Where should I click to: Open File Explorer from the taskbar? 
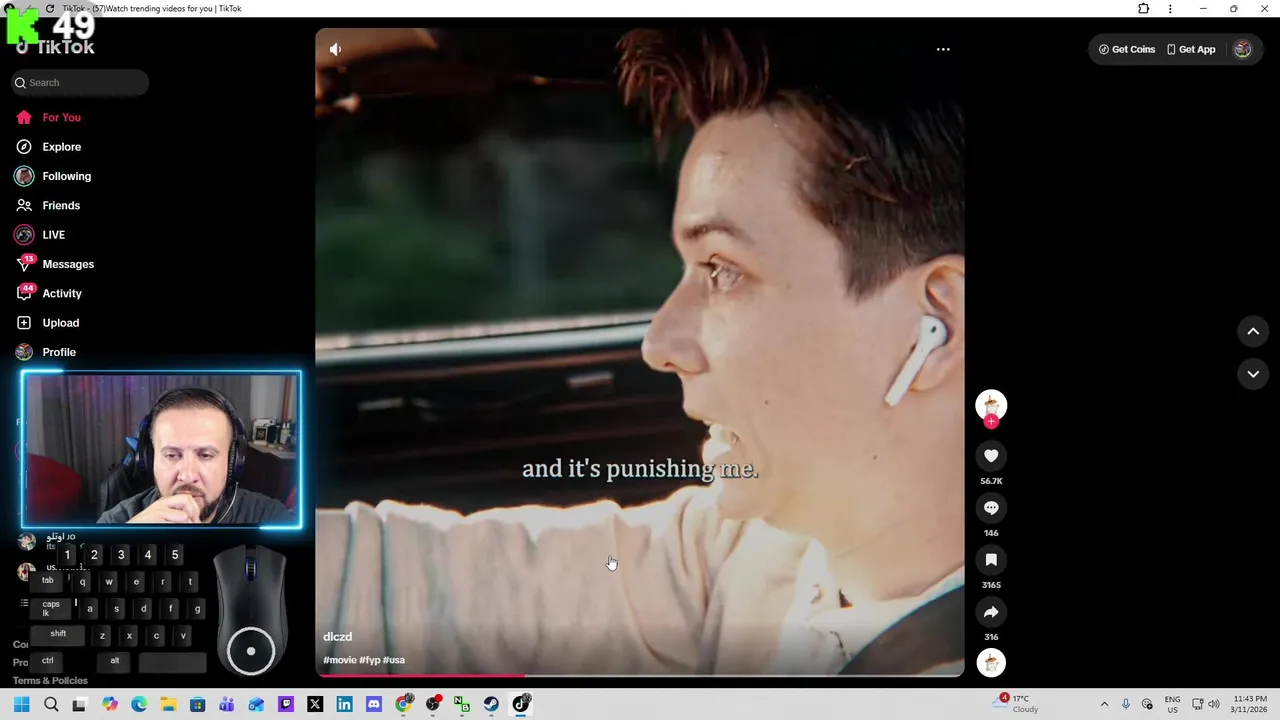tap(168, 704)
